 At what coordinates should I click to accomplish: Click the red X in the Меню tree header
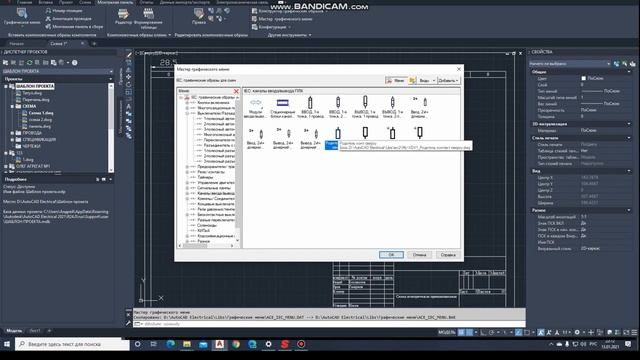point(236,91)
